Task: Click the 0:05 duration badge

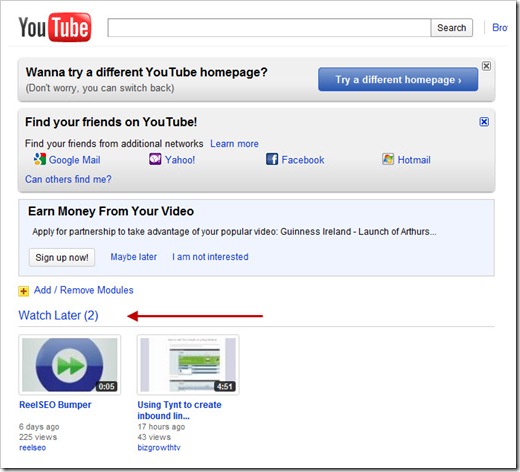Action: (107, 386)
